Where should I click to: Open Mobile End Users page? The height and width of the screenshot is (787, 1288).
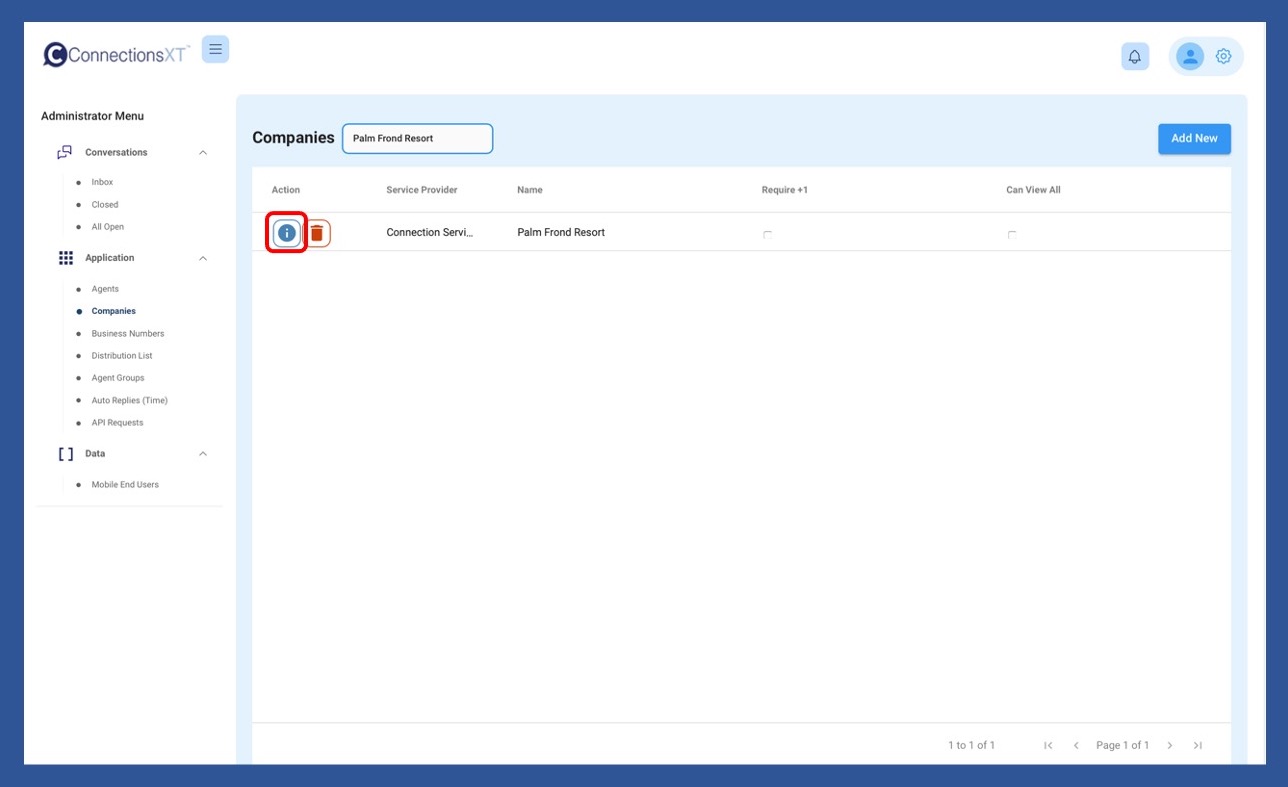tap(125, 485)
